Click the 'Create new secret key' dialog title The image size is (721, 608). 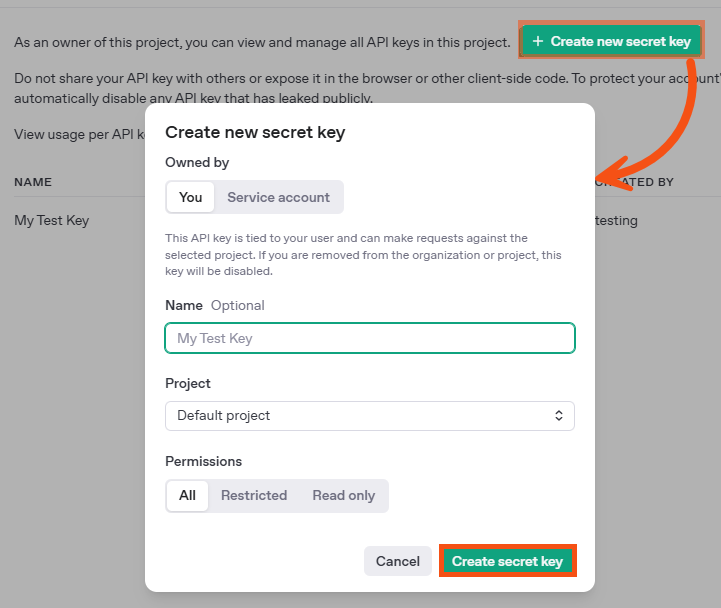255,132
